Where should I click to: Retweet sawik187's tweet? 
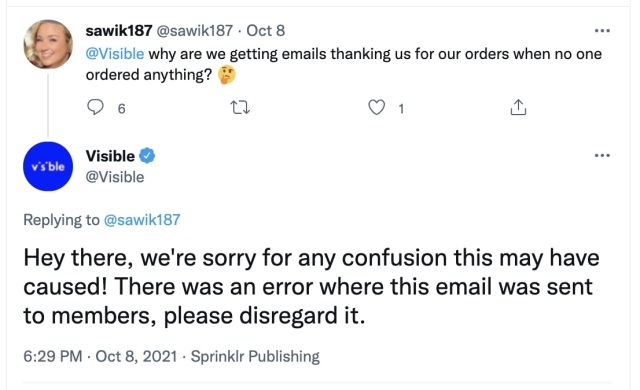240,108
